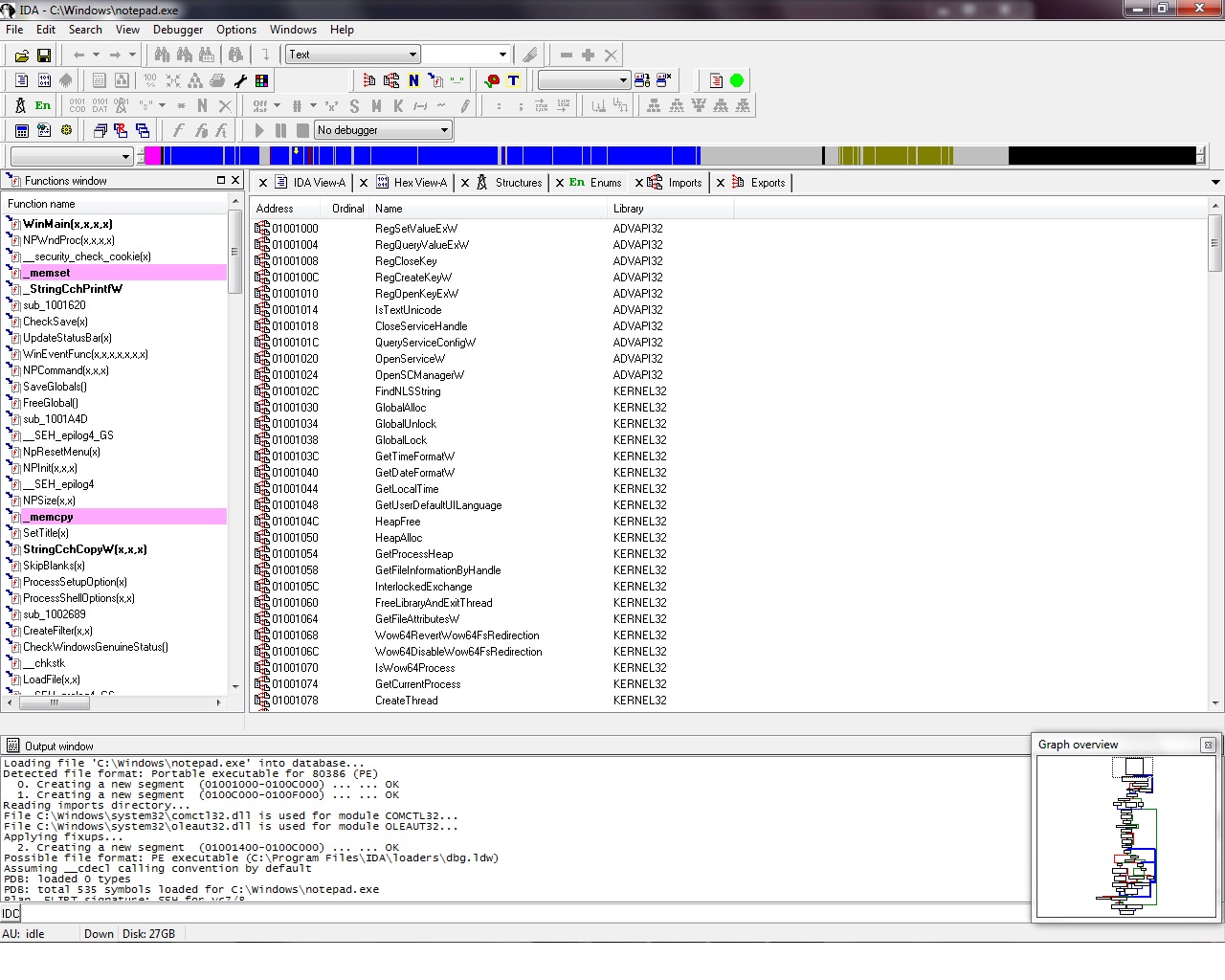Close the Functions window panel

click(235, 180)
